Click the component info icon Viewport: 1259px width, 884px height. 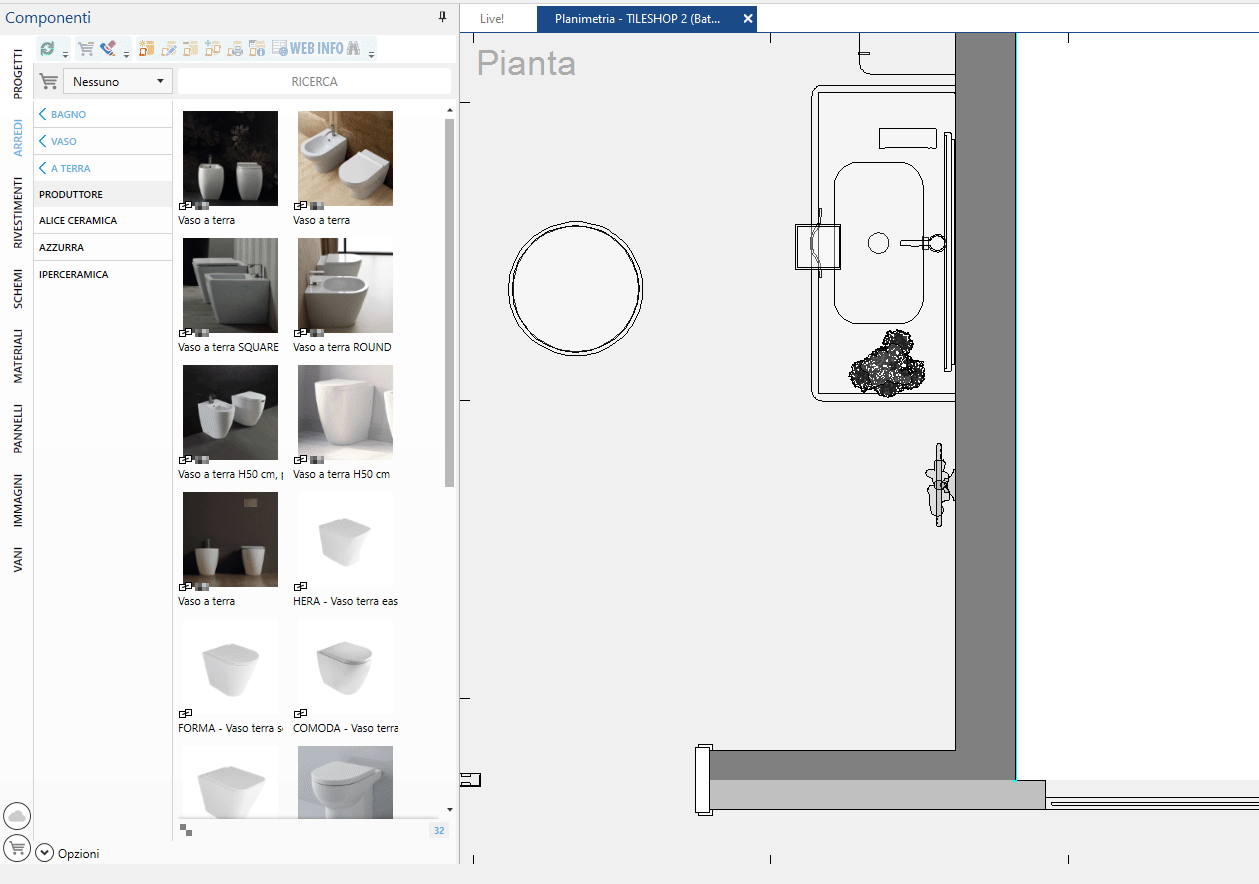[257, 48]
